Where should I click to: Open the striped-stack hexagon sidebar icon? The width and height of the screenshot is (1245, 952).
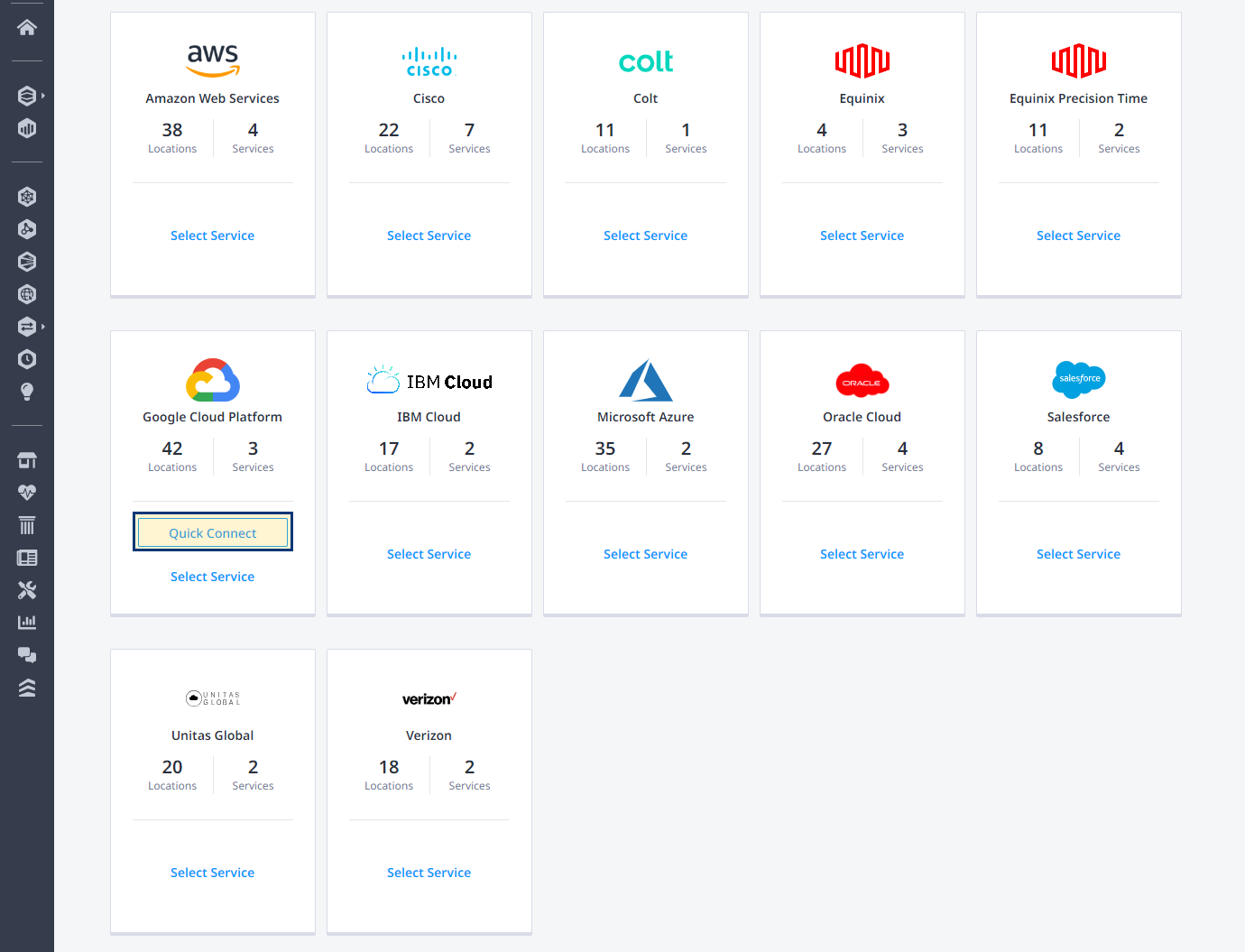coord(27,262)
